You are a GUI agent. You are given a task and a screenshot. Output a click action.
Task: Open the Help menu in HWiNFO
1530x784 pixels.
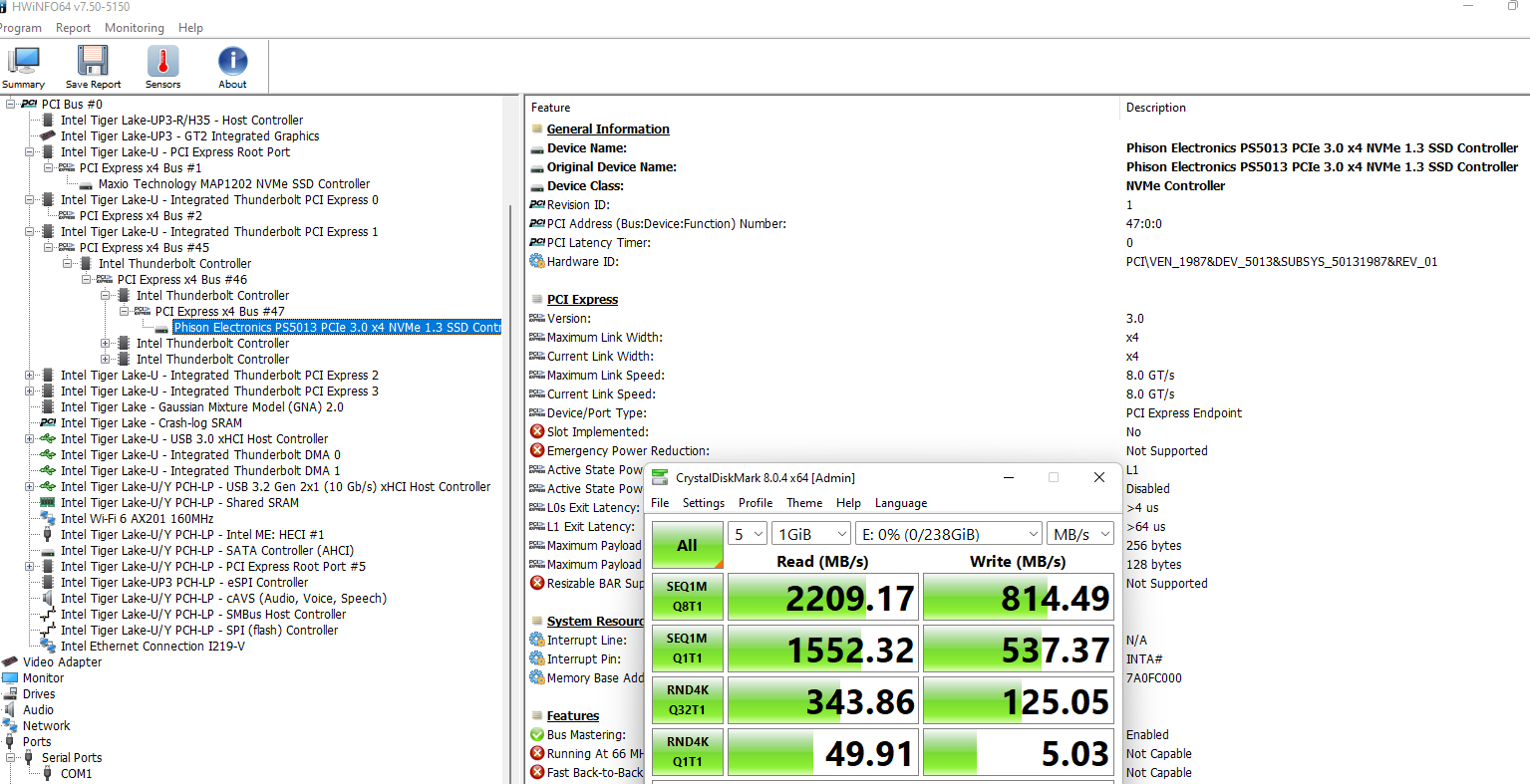[190, 28]
